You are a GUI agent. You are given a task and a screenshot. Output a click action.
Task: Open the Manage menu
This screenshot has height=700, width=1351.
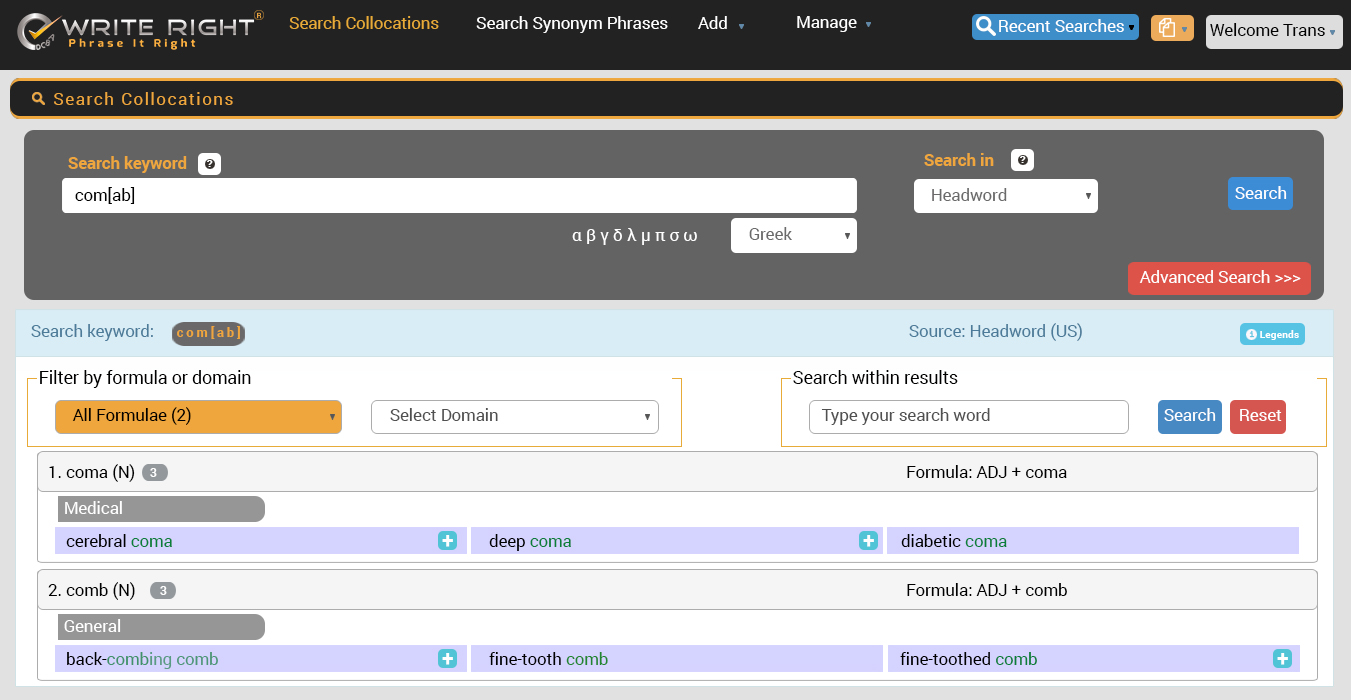(x=832, y=23)
